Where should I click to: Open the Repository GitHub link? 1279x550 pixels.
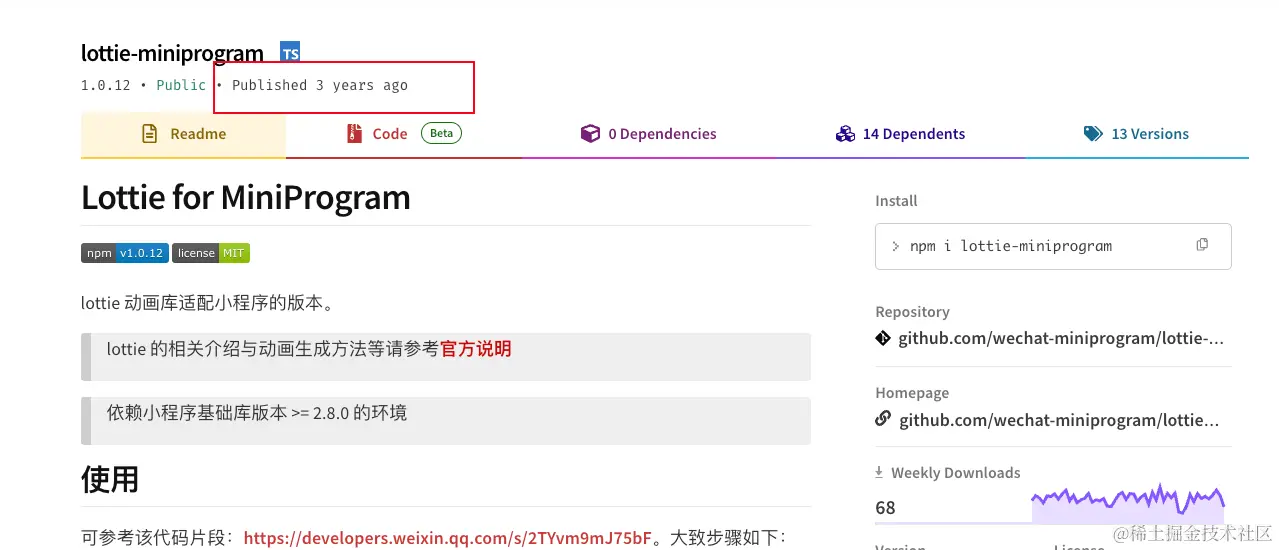pos(1061,338)
